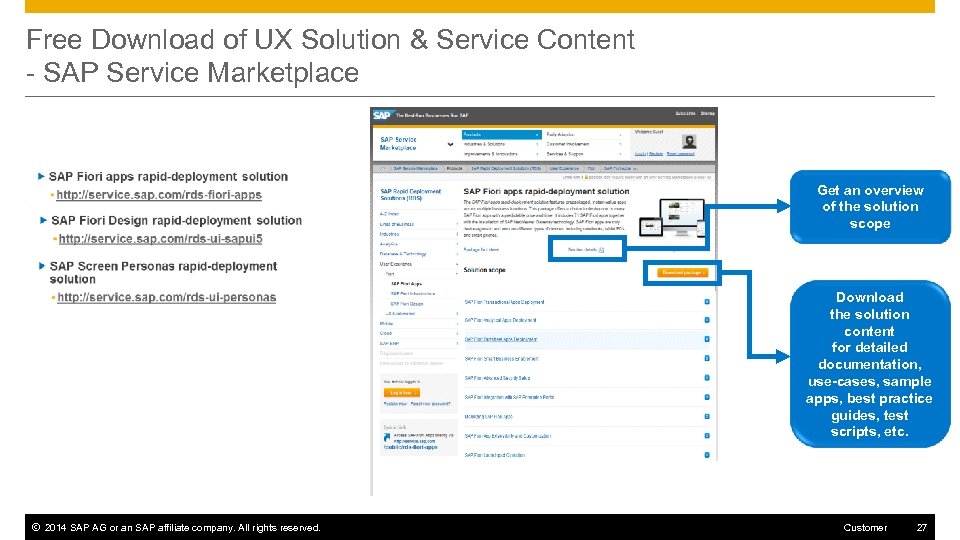Open SAP Fiori App Extensibility and Customization
This screenshot has width=960, height=540.
click(x=508, y=436)
